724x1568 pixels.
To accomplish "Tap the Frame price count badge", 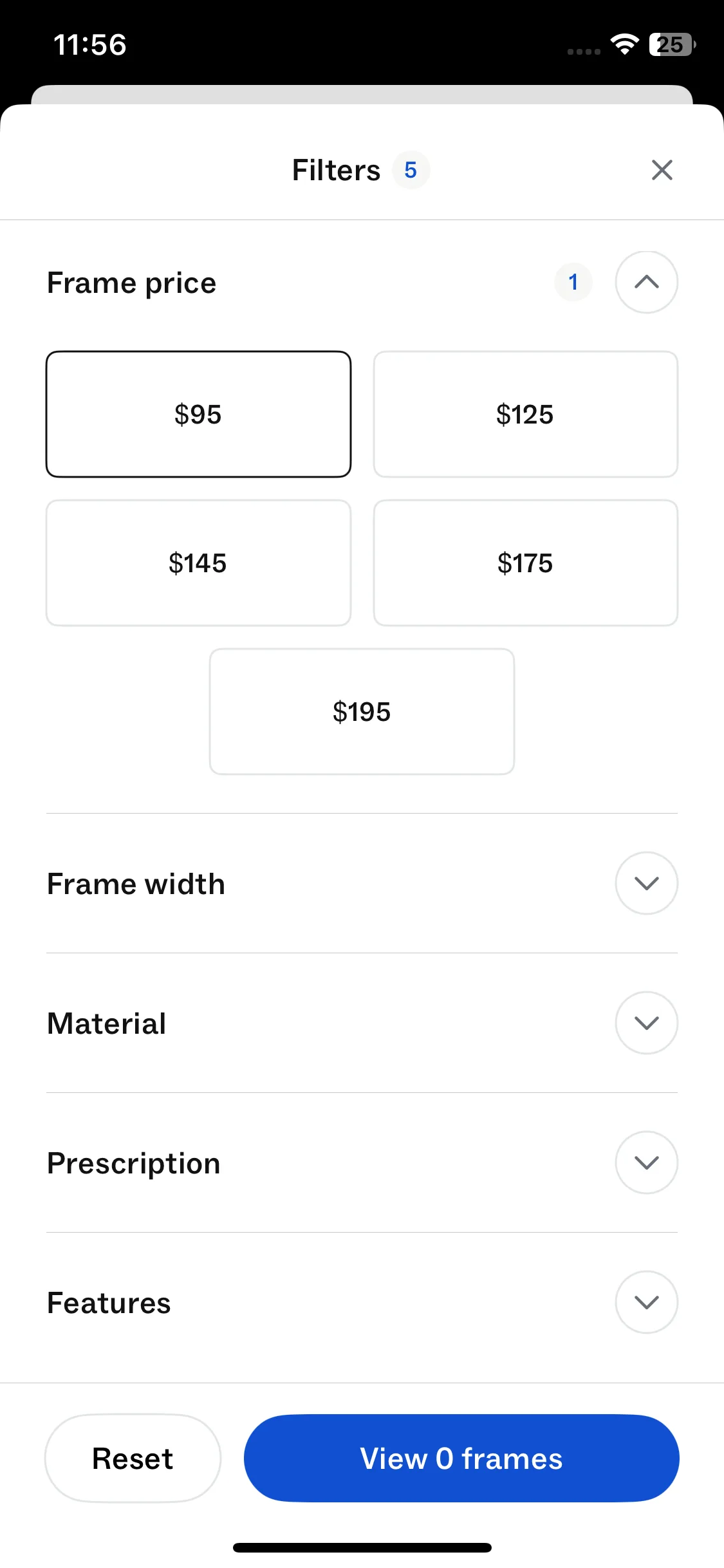I will pos(573,282).
